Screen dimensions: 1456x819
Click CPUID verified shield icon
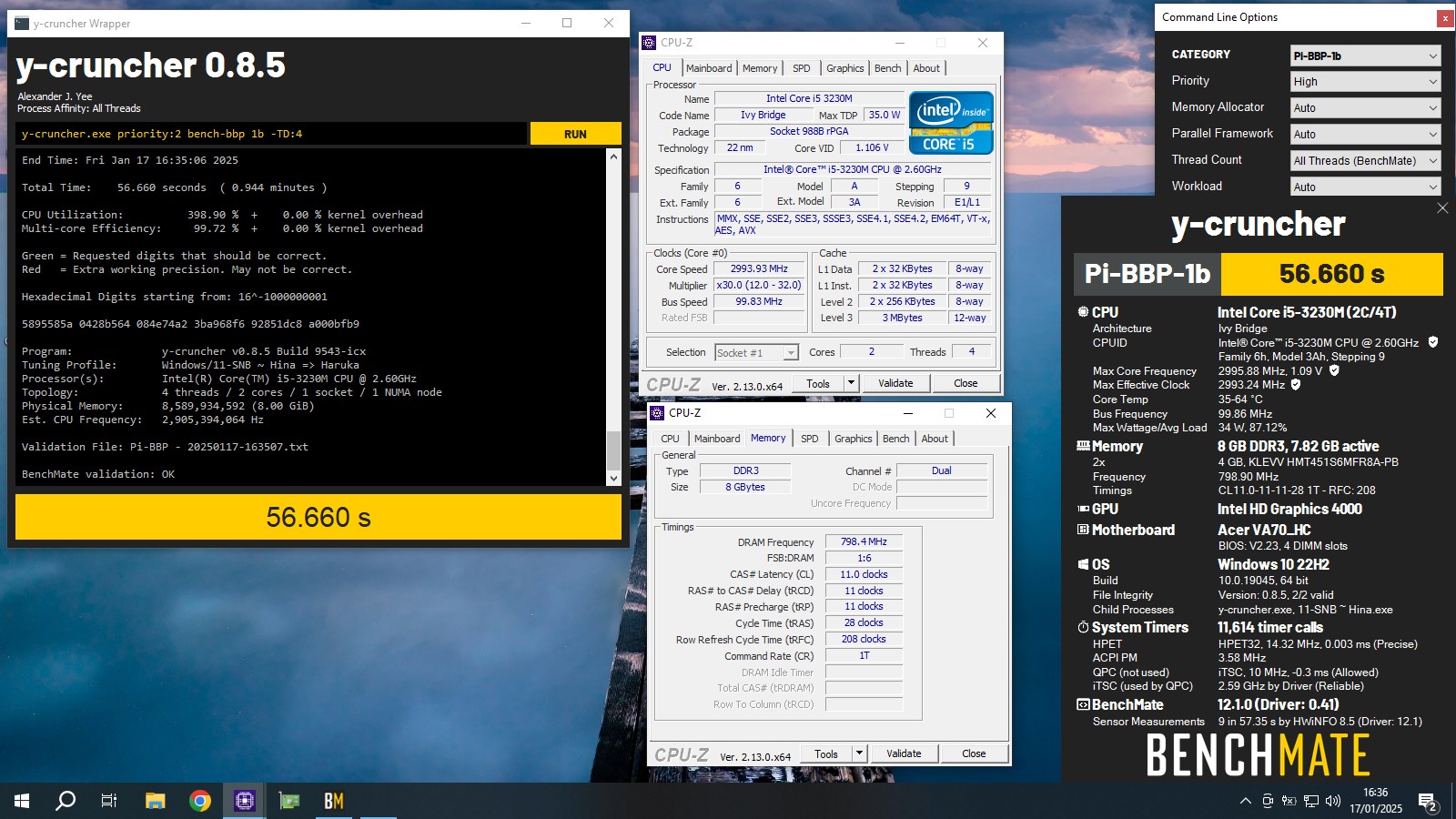pyautogui.click(x=1433, y=342)
